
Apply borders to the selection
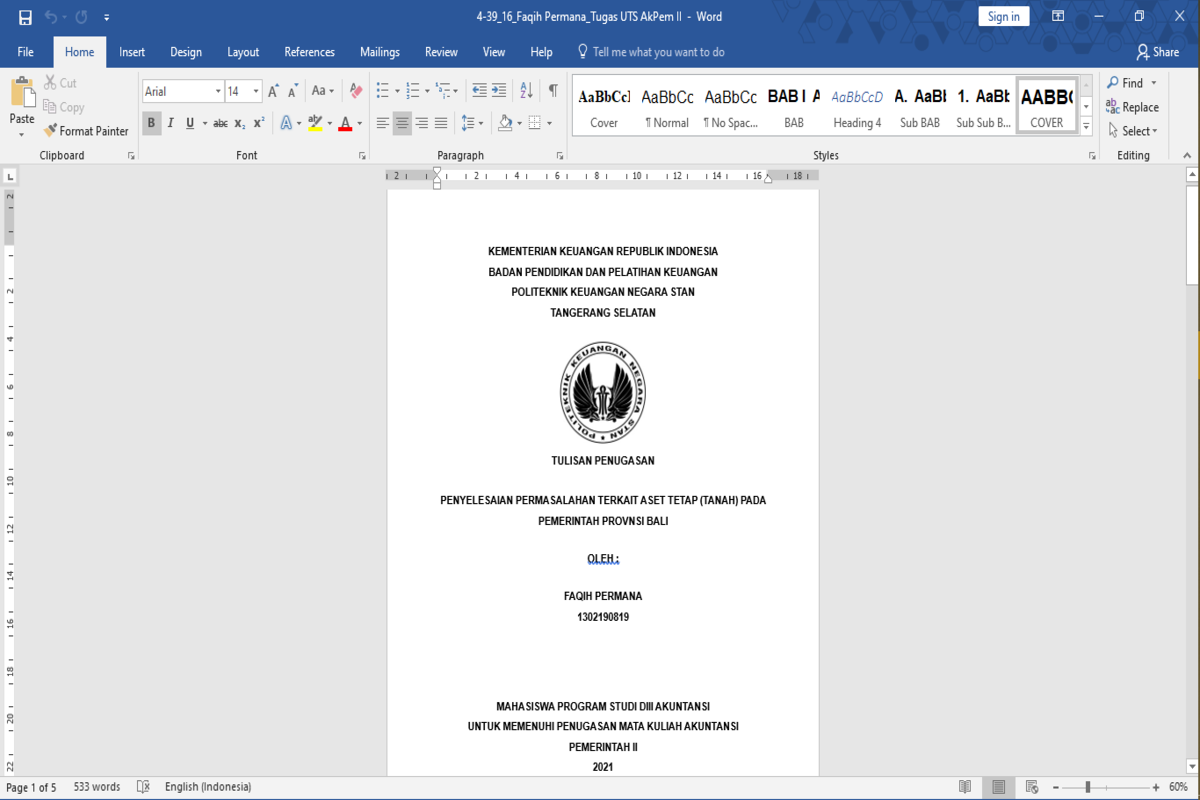point(534,123)
